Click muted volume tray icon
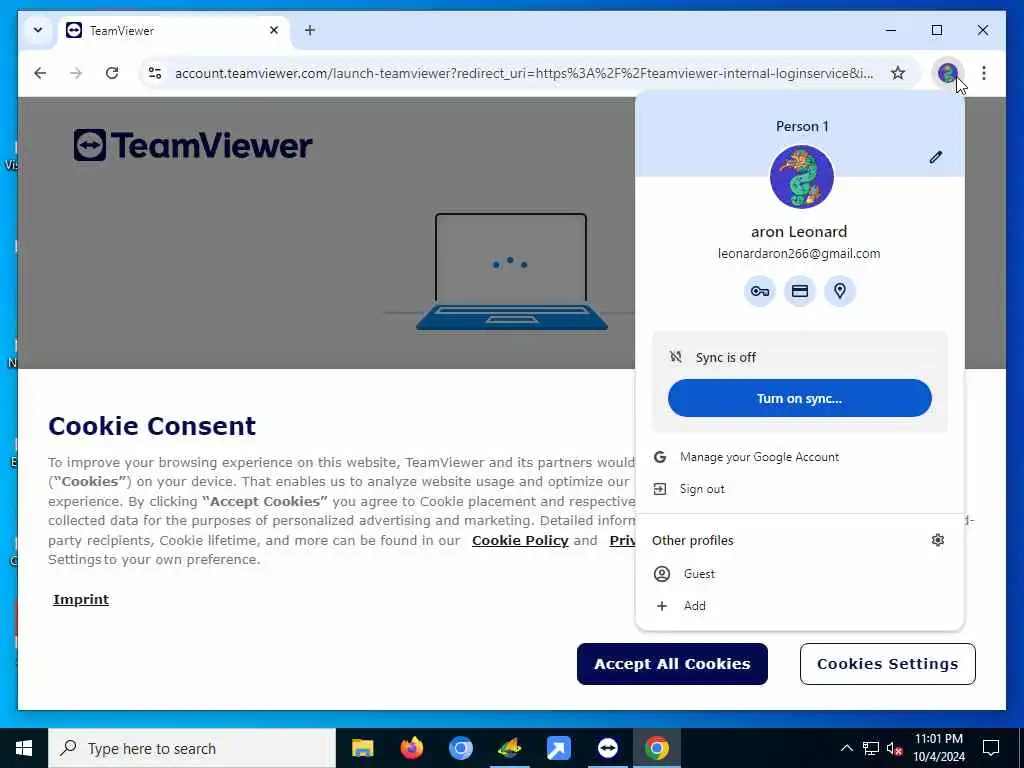 pyautogui.click(x=895, y=748)
